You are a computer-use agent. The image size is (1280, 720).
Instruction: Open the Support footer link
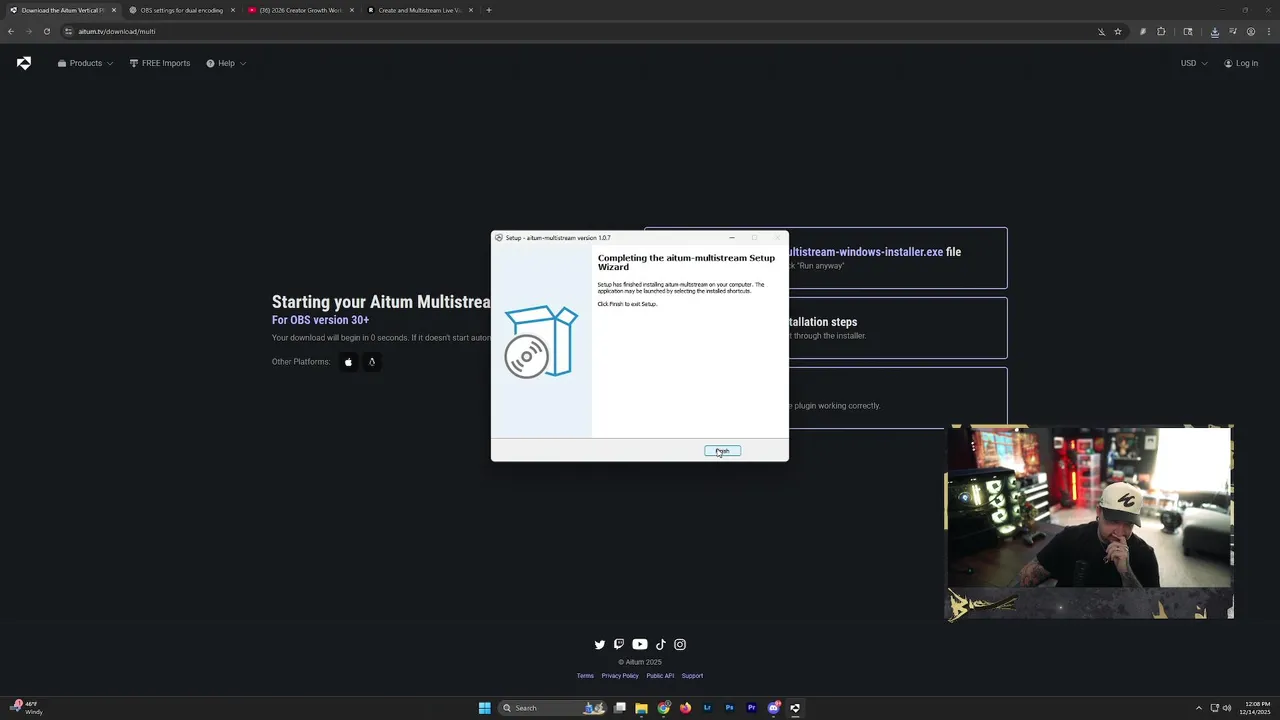[692, 676]
